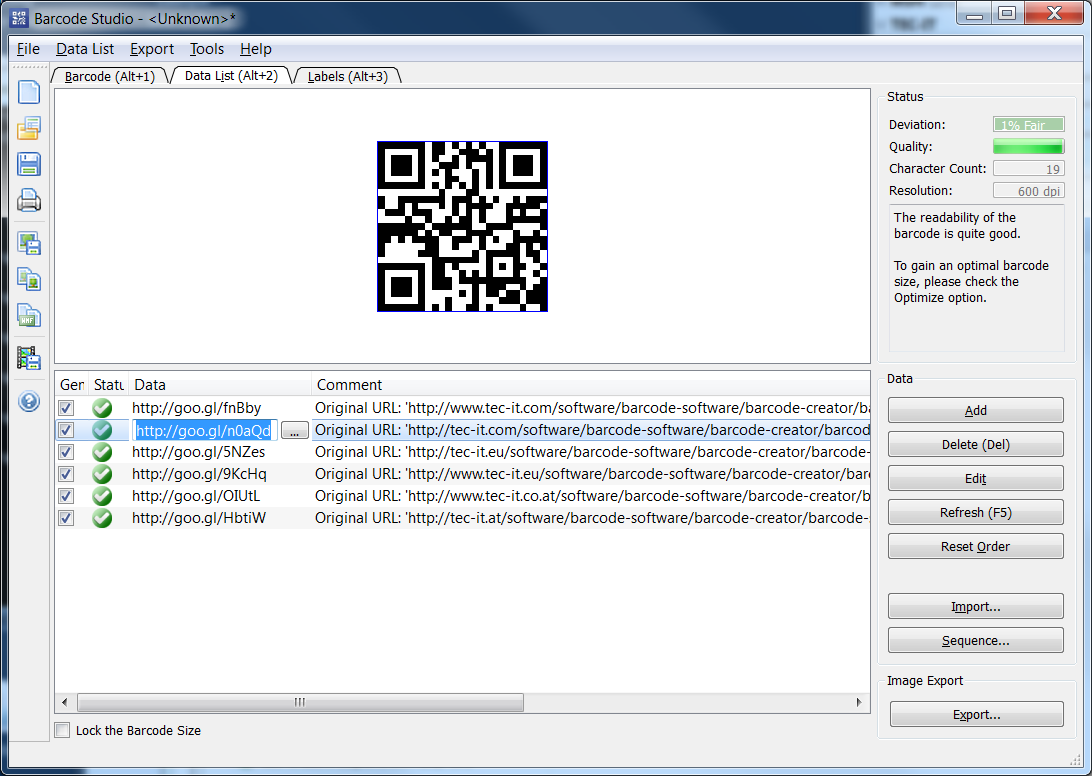Click the Import... button
The width and height of the screenshot is (1092, 776).
(x=975, y=607)
